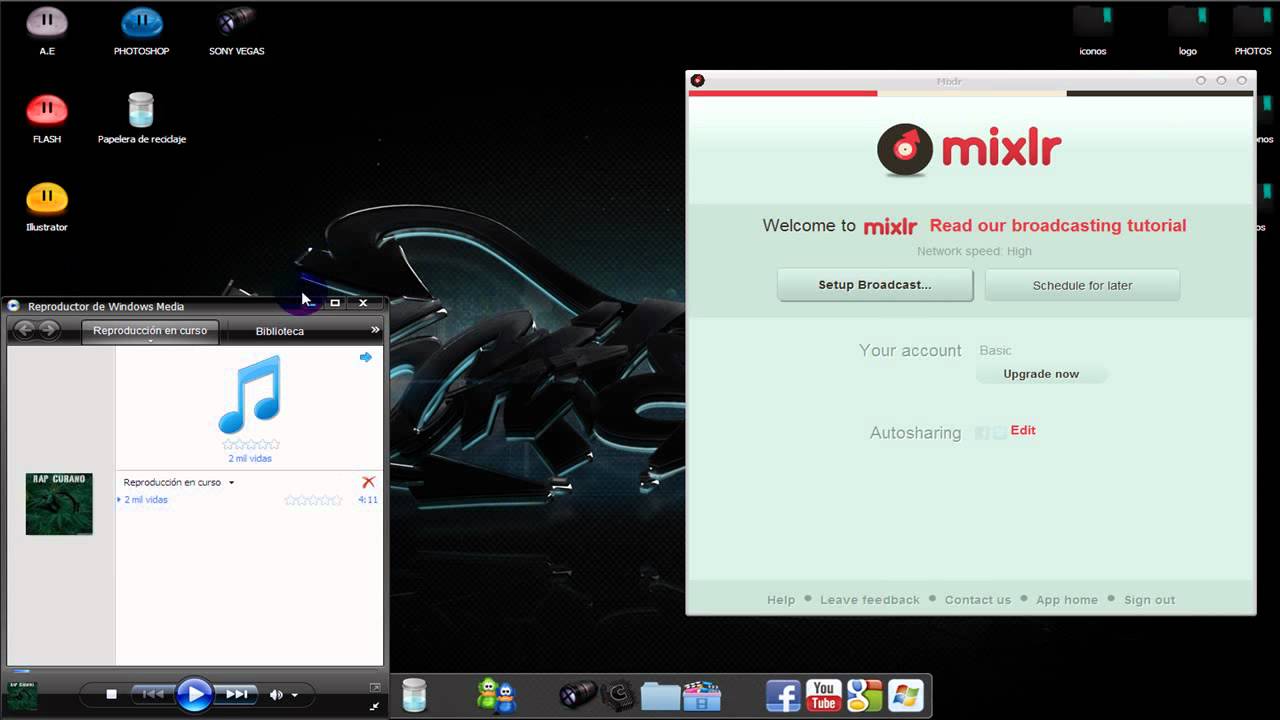Viewport: 1280px width, 720px height.
Task: Click the blue arrow in Media Player
Action: click(x=366, y=357)
